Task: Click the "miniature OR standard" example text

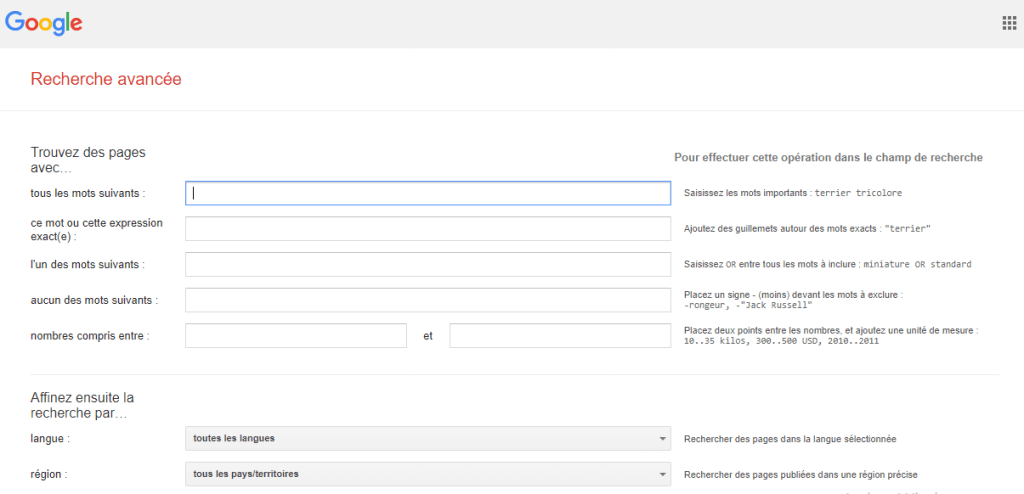Action: 917,265
